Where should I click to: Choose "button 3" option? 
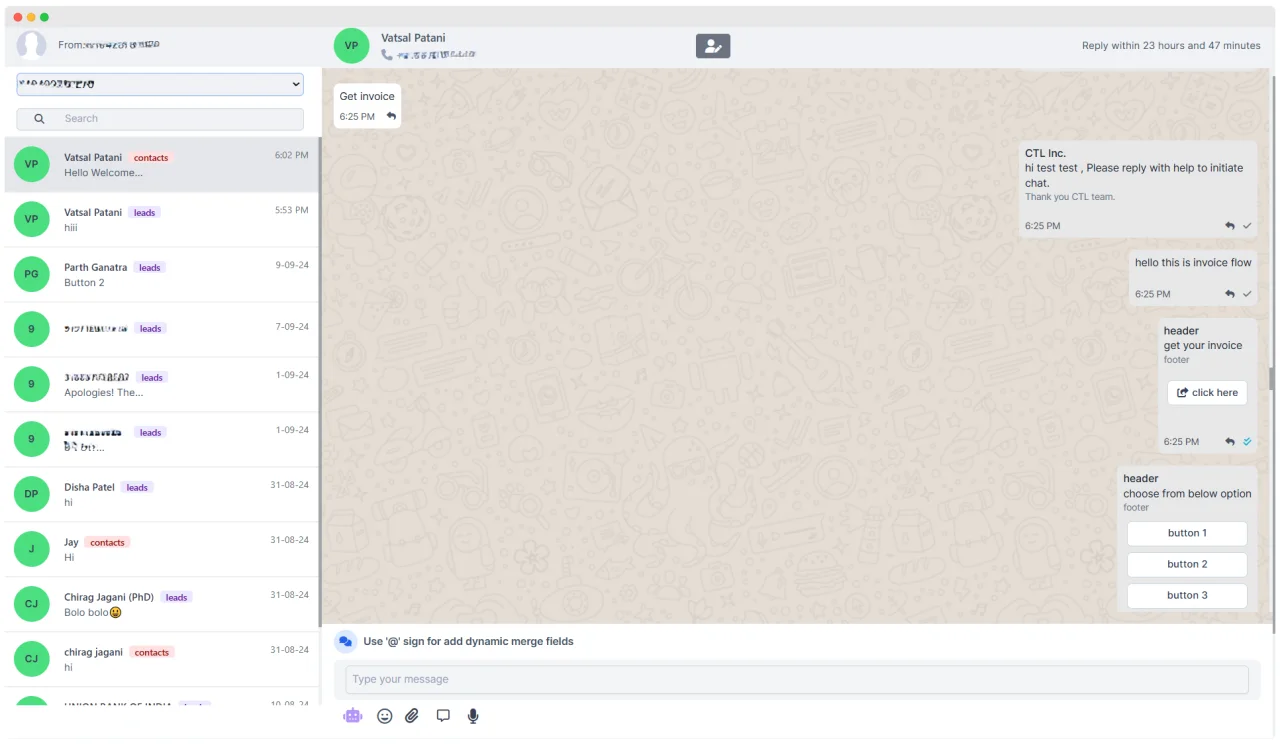[1187, 596]
